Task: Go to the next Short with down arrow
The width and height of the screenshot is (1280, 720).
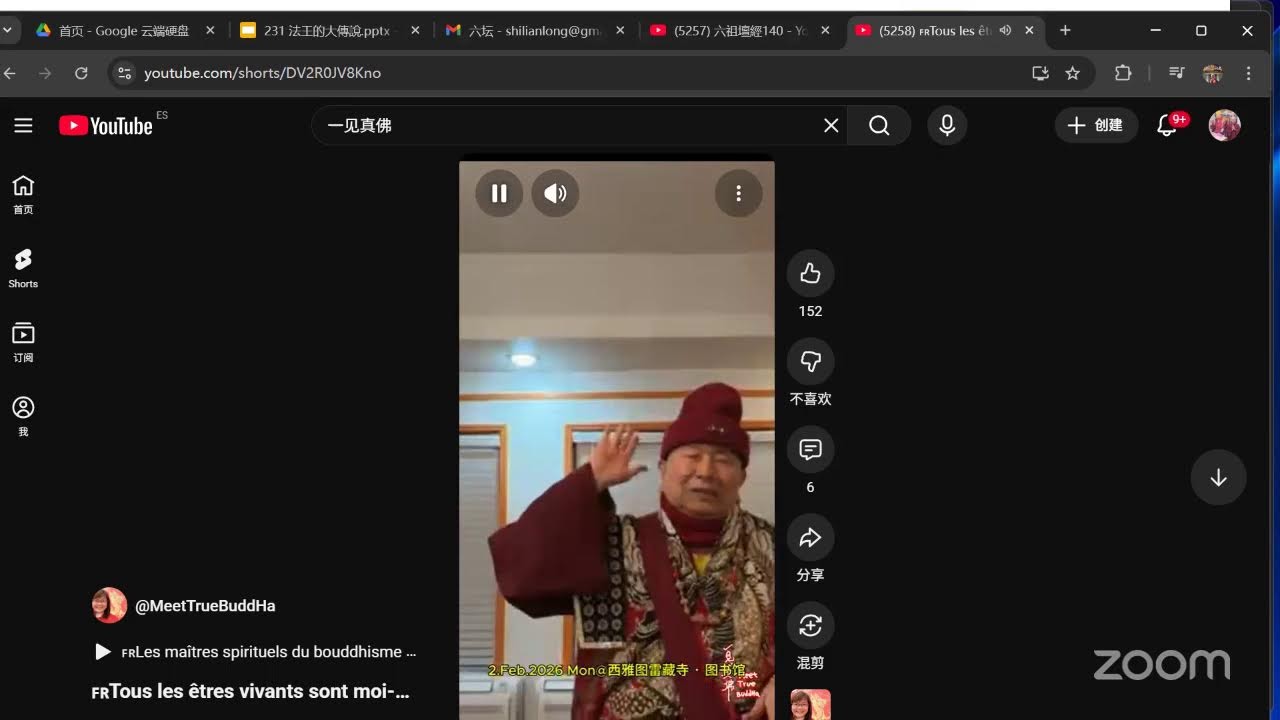Action: 1218,477
